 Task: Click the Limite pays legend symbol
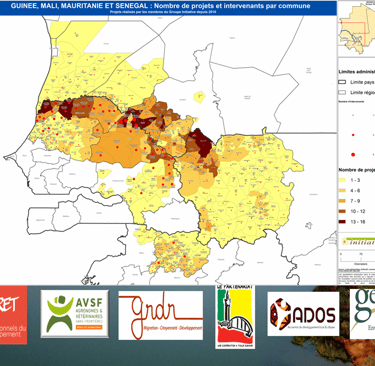pos(342,82)
